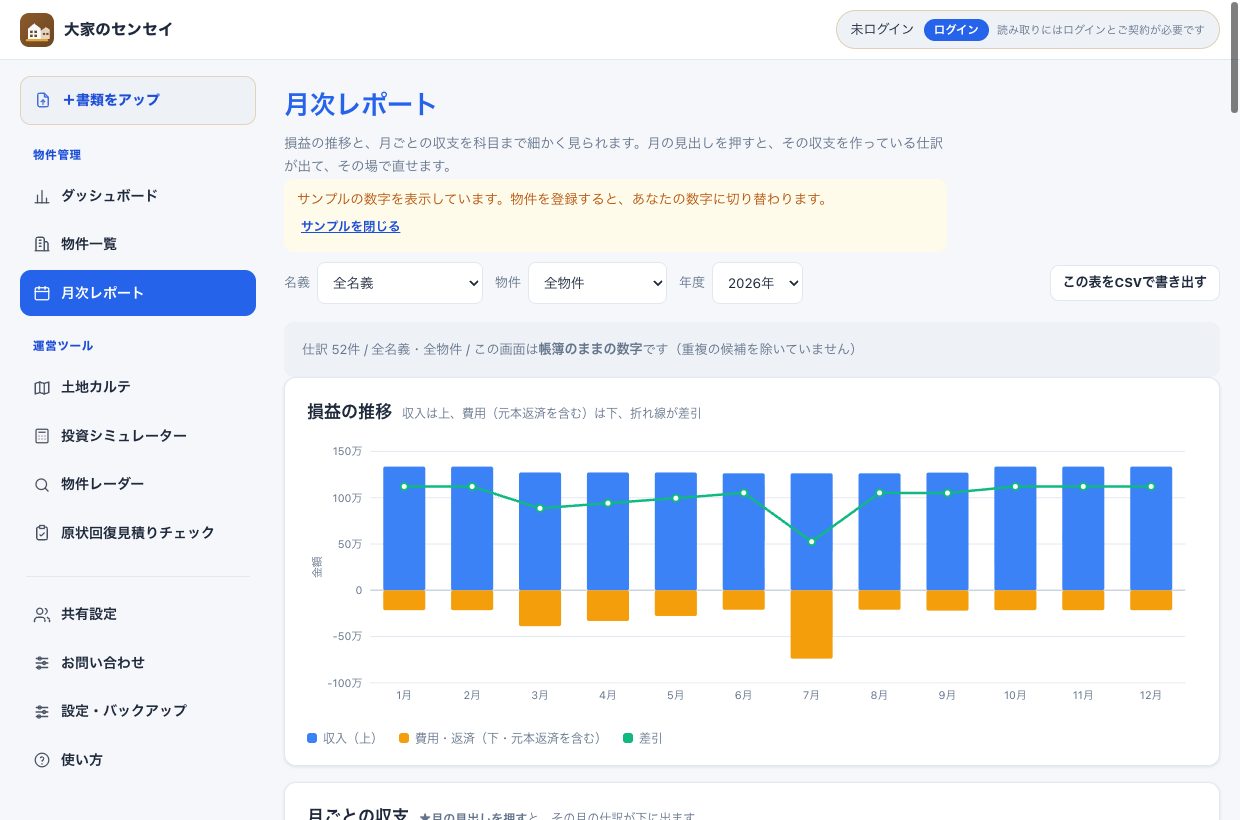Open the ダッシュボード page
Screen dimensions: 1240x820
[x=138, y=196]
